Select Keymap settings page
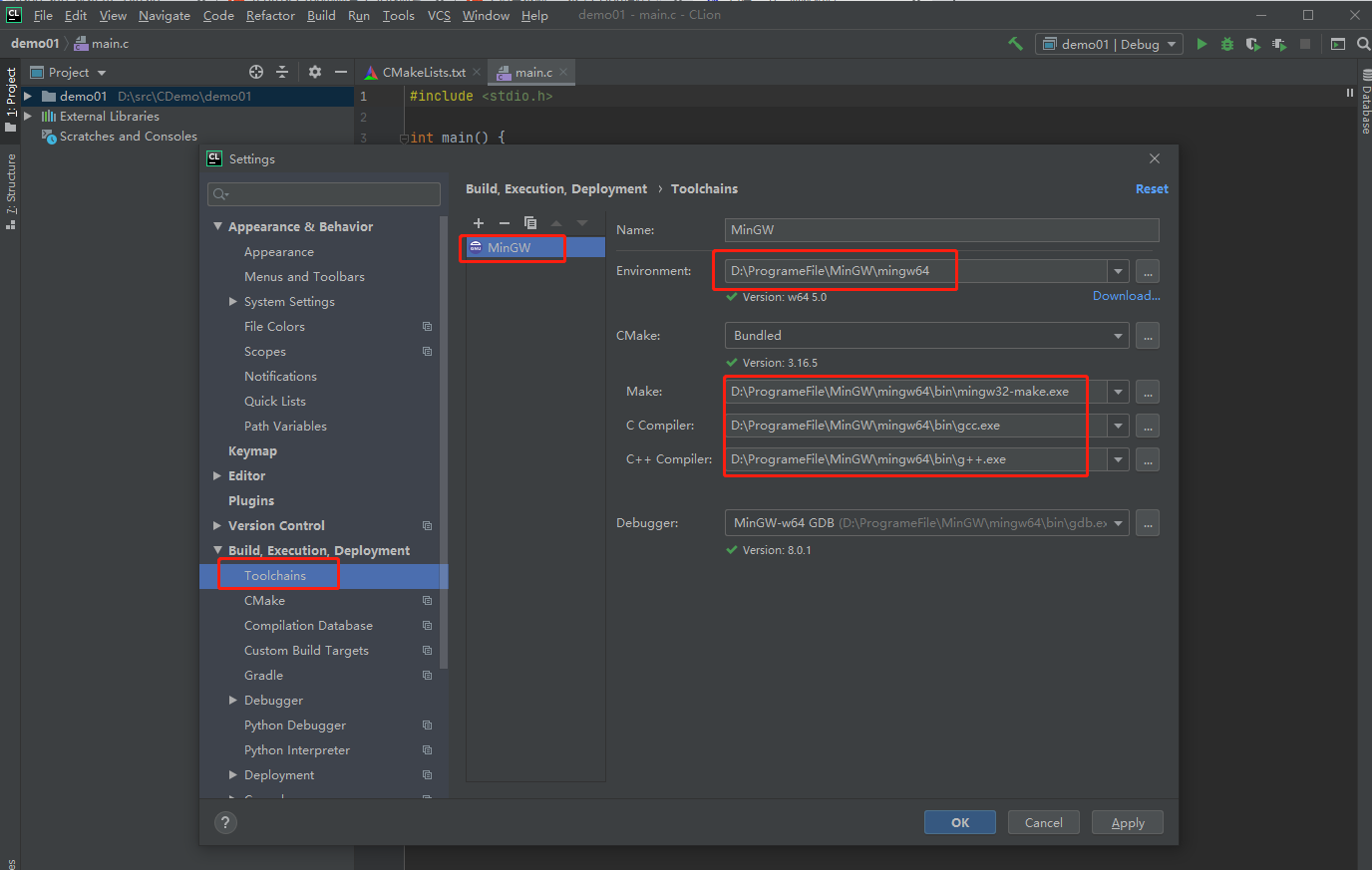 click(252, 450)
